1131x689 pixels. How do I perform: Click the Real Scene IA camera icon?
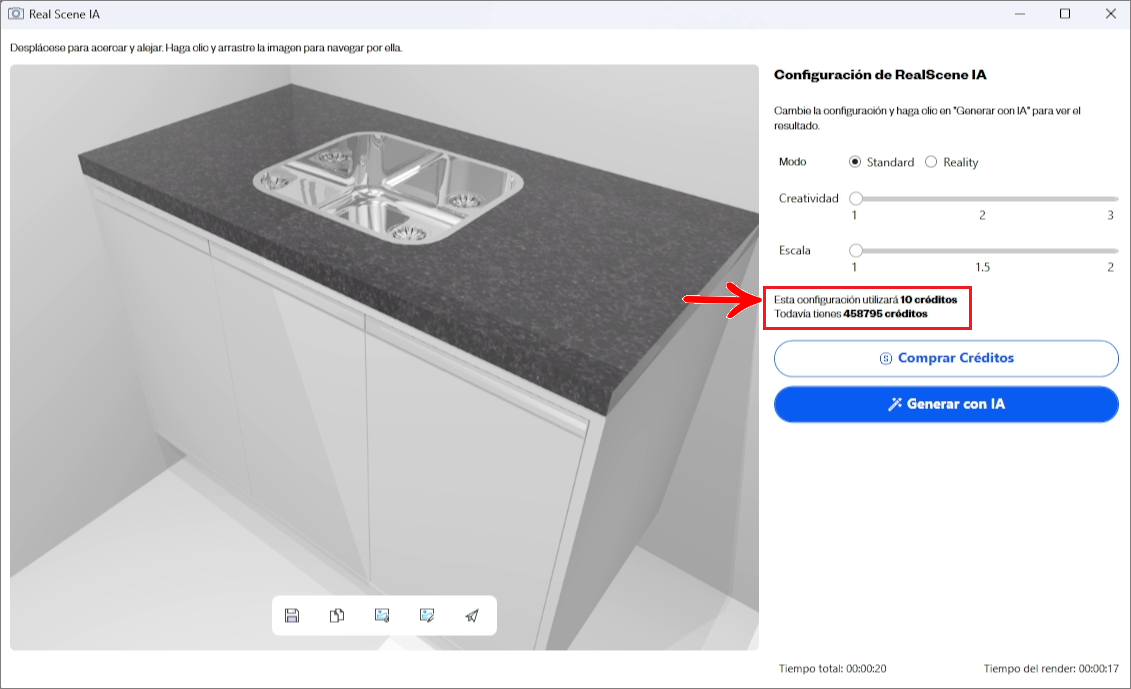click(x=16, y=14)
